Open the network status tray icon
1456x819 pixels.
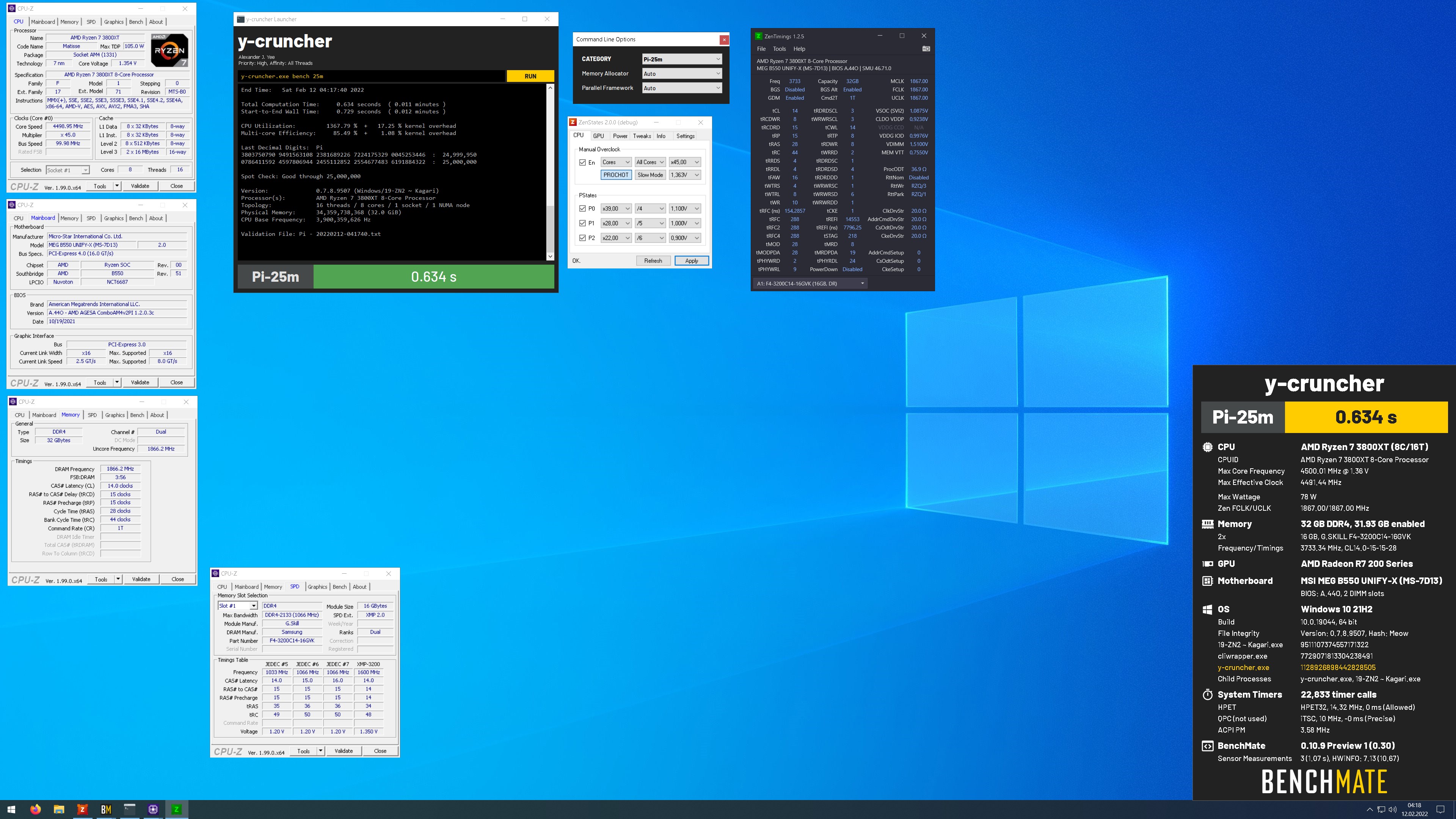pos(1381,810)
